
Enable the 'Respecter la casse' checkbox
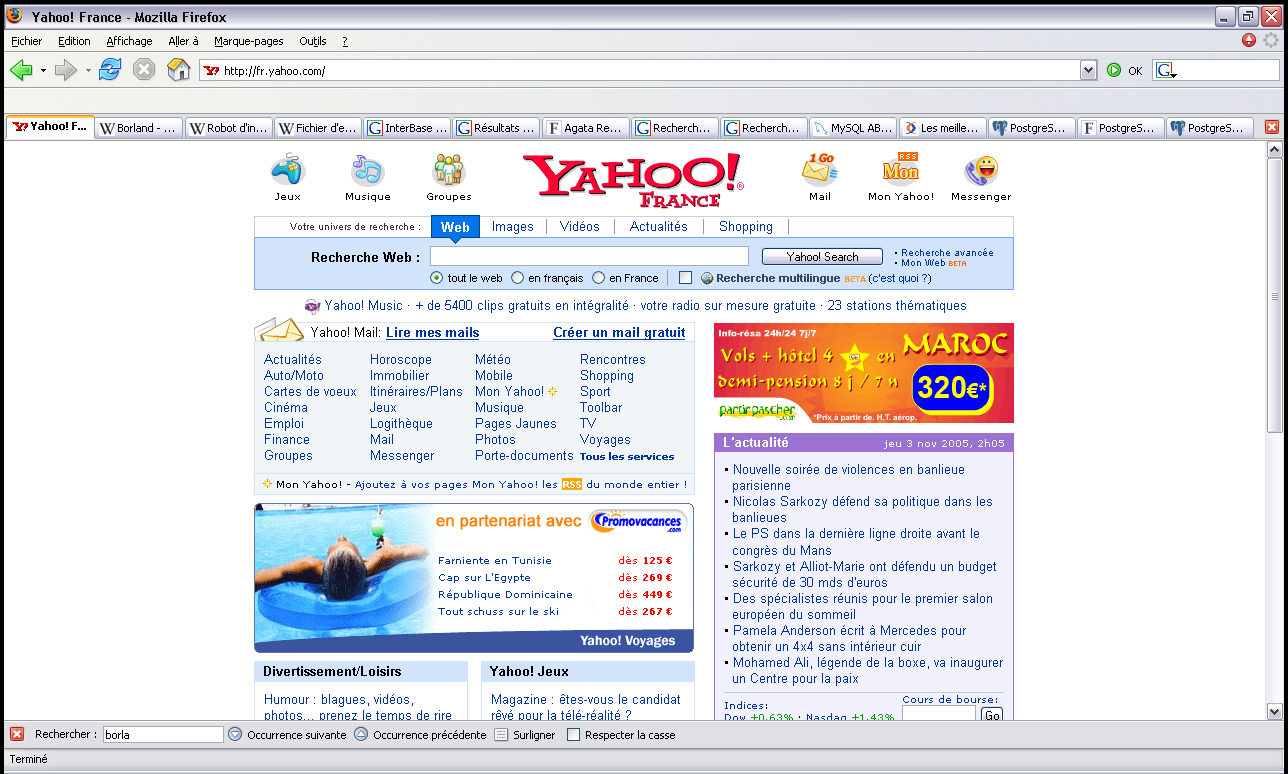[573, 735]
